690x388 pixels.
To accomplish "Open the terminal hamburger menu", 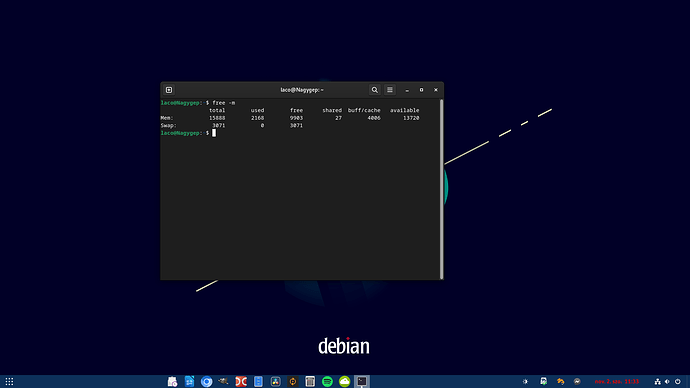I will (390, 90).
